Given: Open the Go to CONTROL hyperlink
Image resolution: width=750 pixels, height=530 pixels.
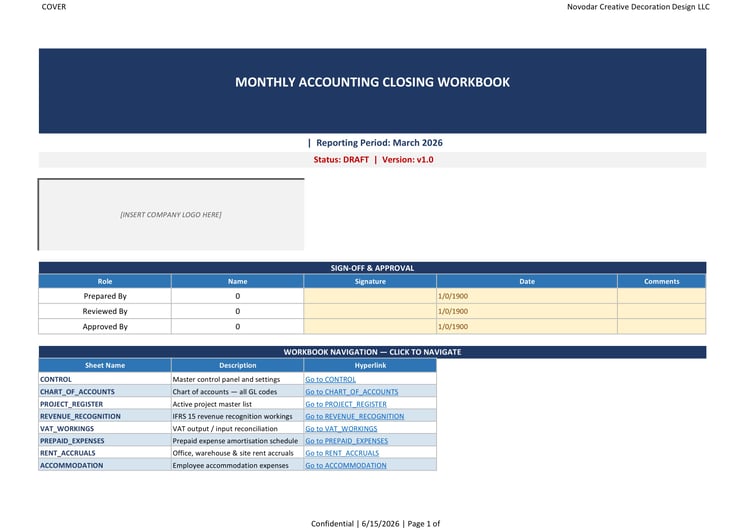Looking at the screenshot, I should tap(331, 379).
